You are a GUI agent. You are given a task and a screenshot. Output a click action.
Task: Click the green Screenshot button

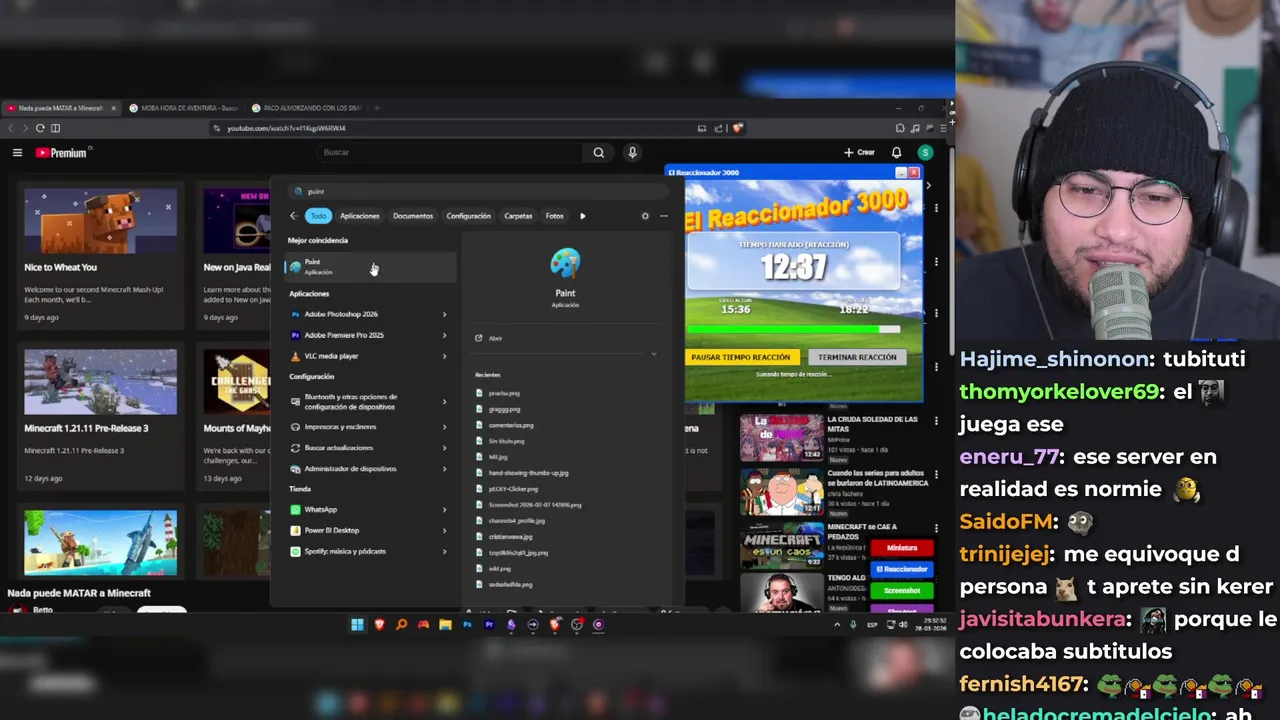902,591
